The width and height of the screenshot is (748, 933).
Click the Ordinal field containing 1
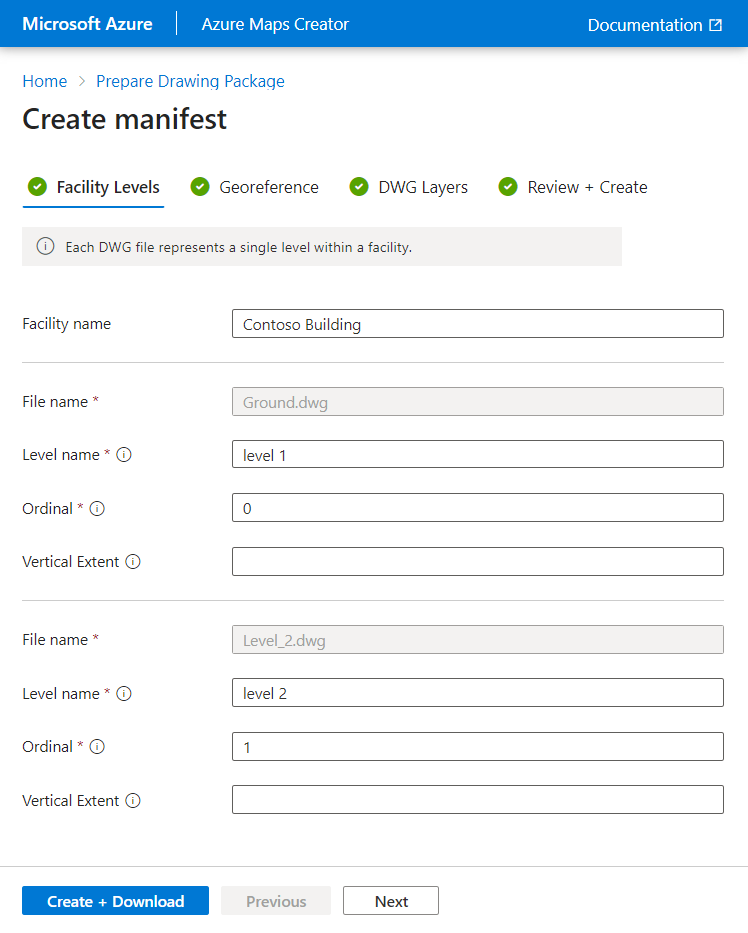tap(477, 747)
